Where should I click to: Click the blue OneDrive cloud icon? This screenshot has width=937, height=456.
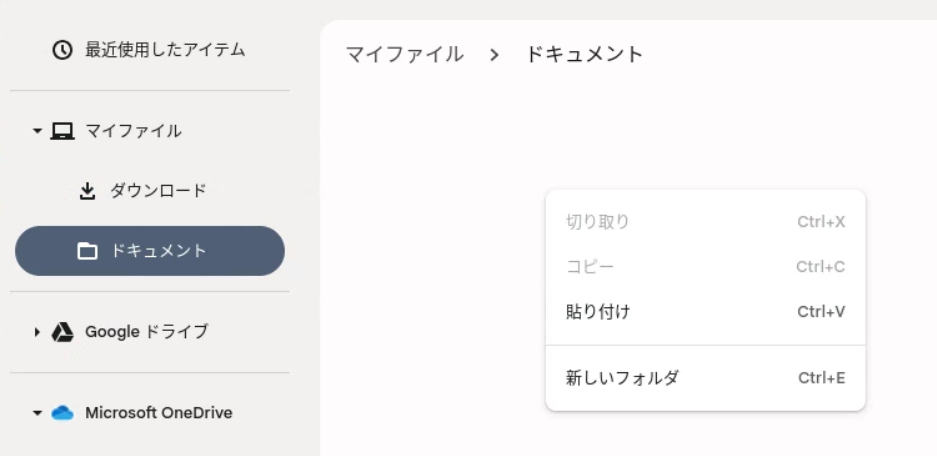62,413
